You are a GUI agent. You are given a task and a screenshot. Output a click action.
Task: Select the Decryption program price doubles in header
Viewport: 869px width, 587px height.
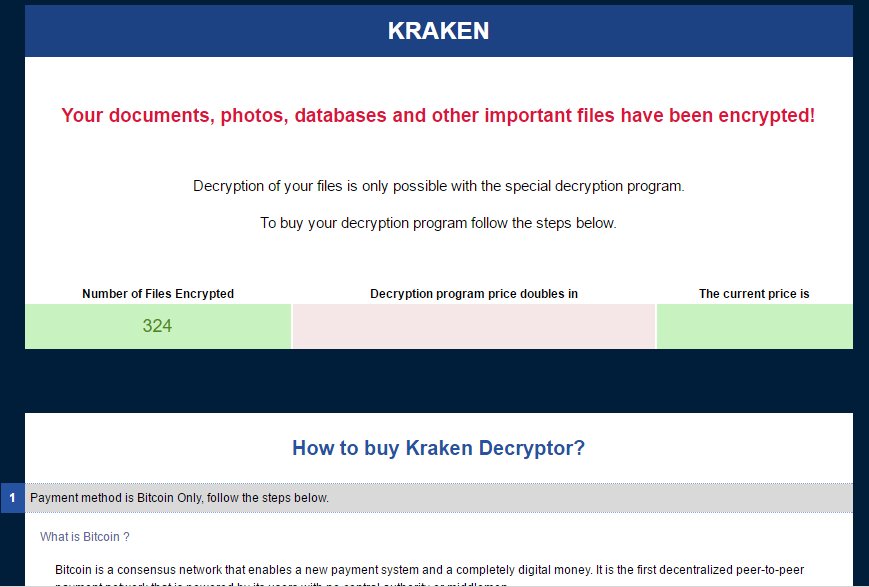click(474, 293)
